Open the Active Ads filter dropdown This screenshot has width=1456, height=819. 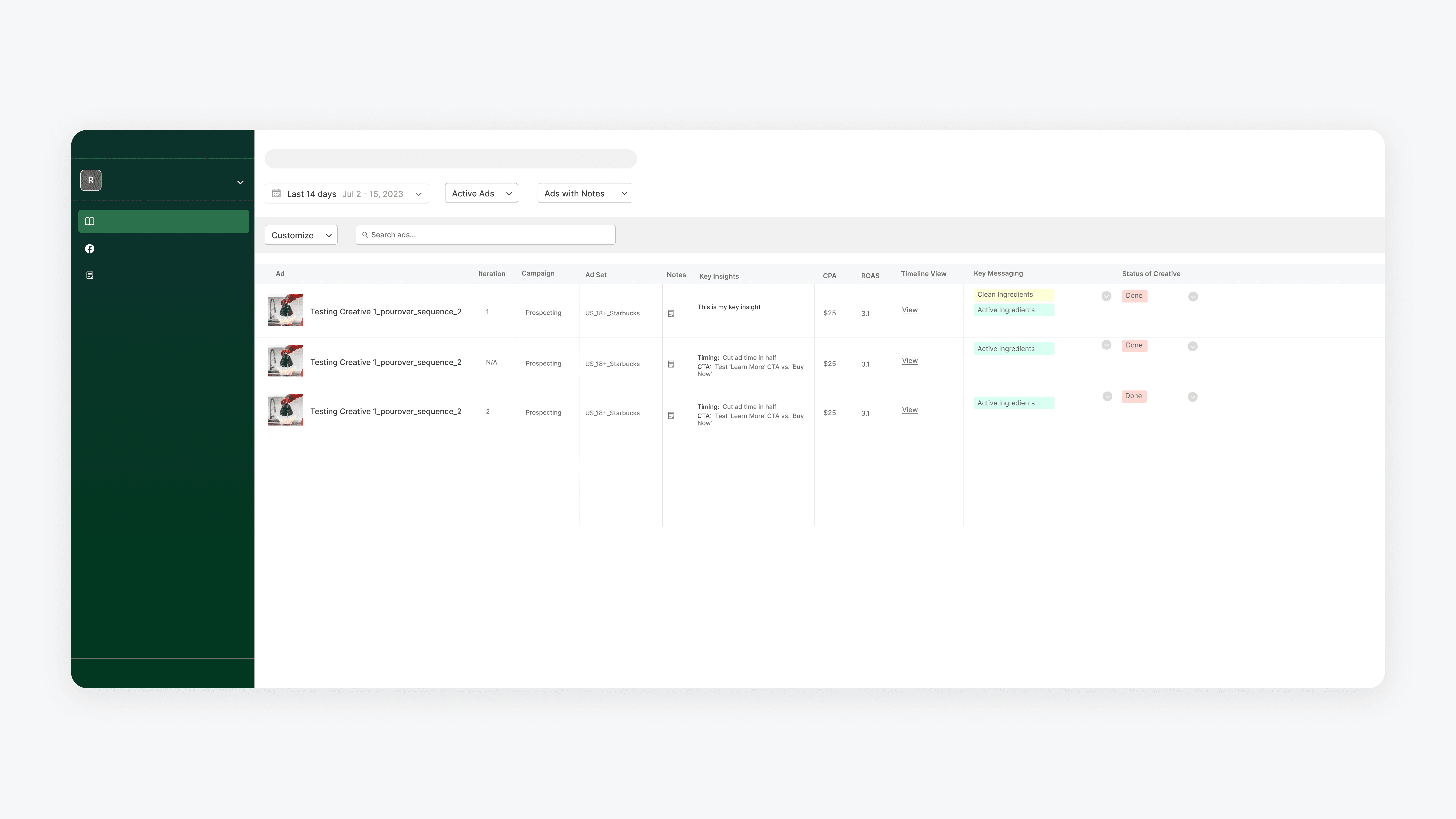pos(481,193)
